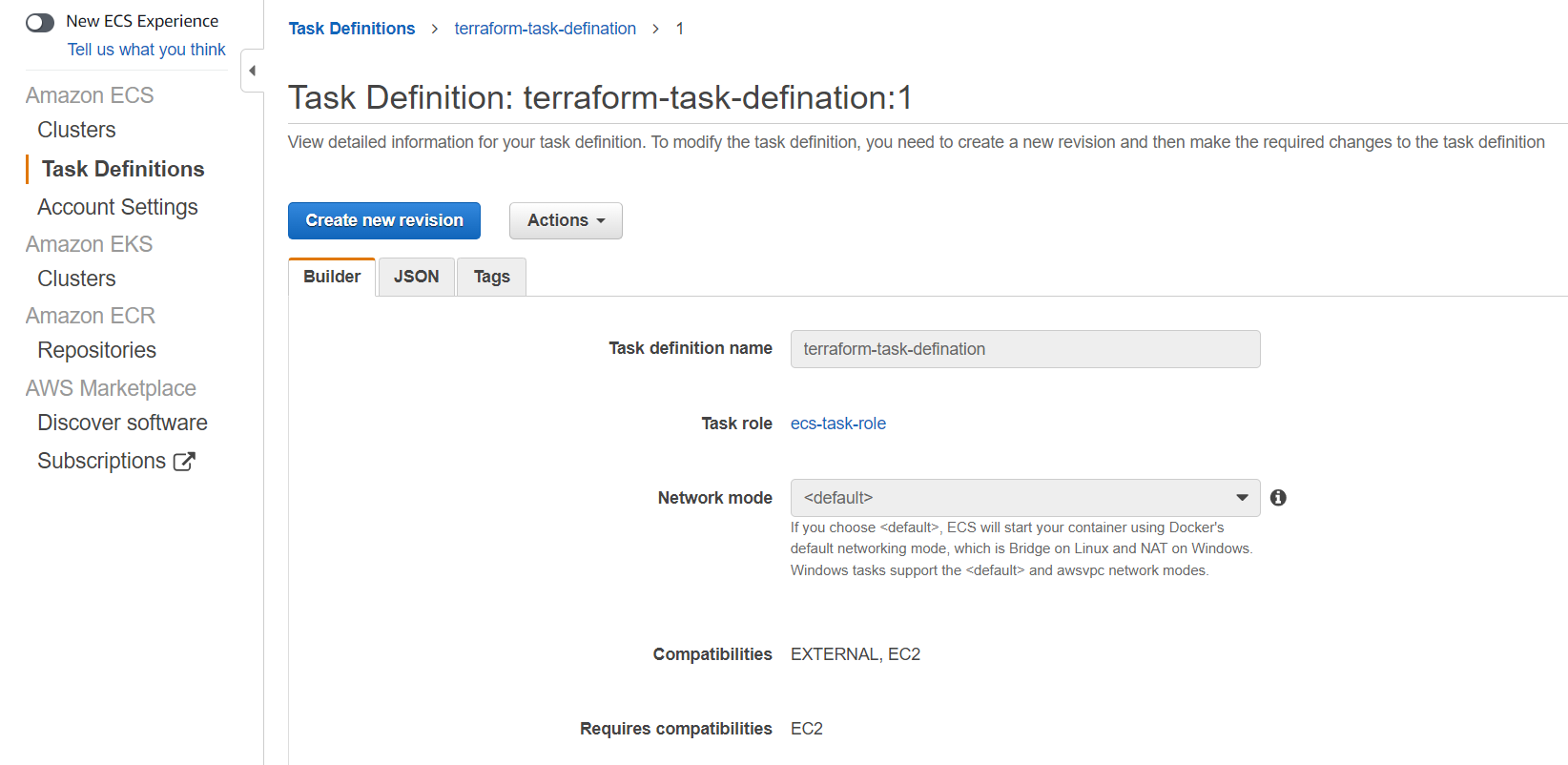Image resolution: width=1568 pixels, height=765 pixels.
Task: Open Clusters under Amazon ECS
Action: [76, 130]
